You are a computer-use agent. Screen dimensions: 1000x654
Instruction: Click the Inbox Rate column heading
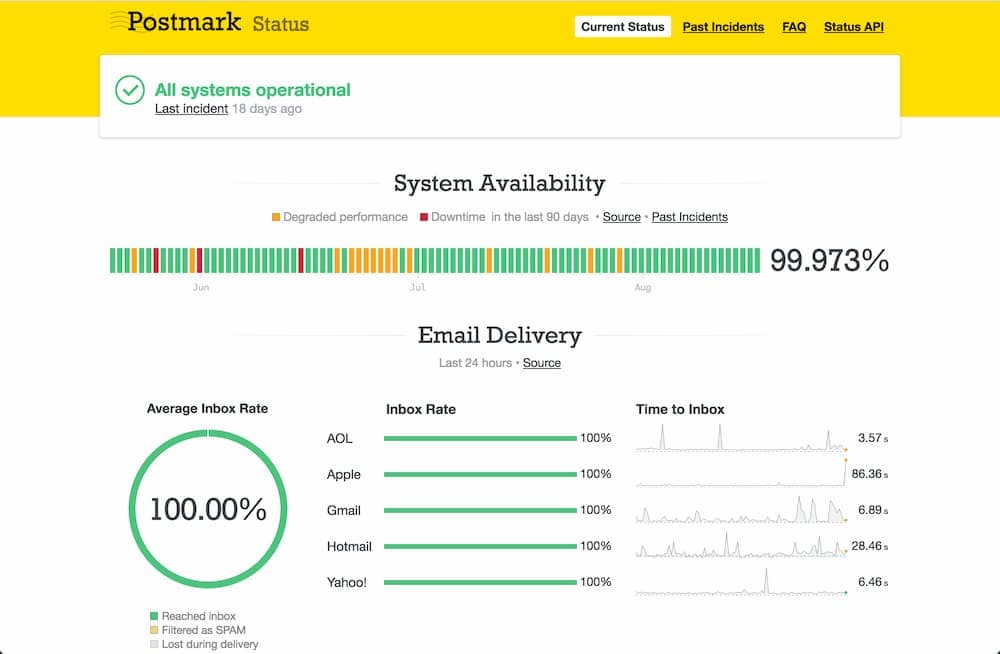pyautogui.click(x=421, y=410)
